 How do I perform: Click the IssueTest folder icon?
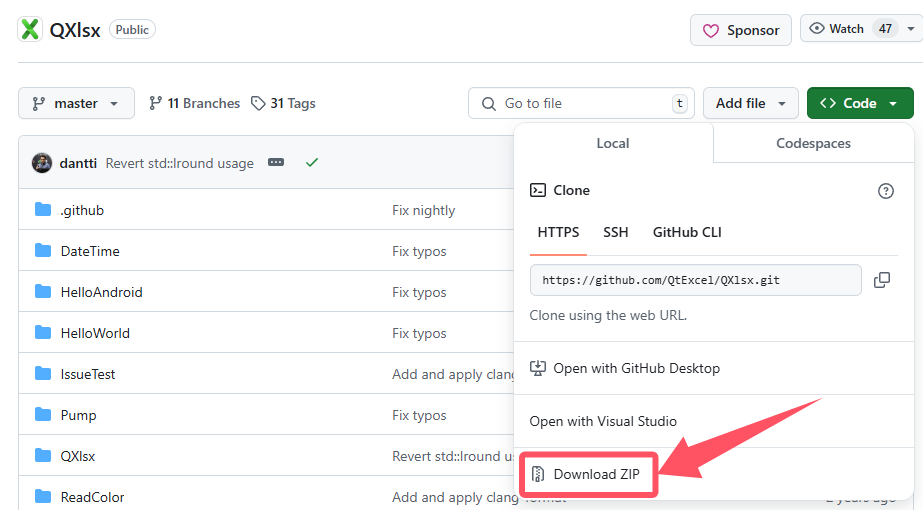tap(43, 373)
